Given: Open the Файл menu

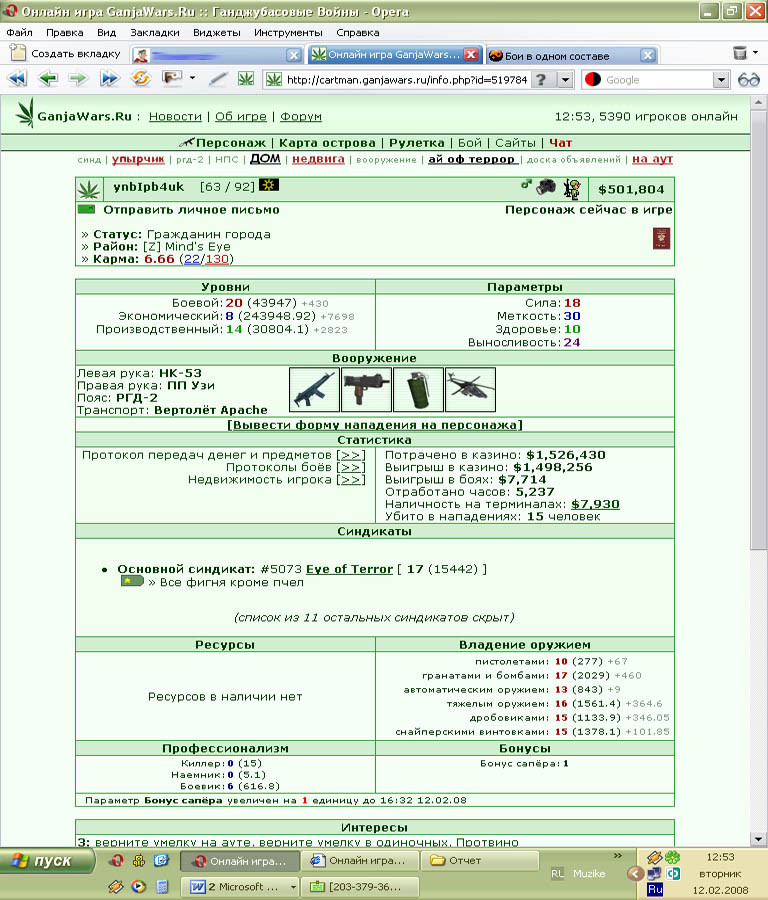Looking at the screenshot, I should 20,32.
